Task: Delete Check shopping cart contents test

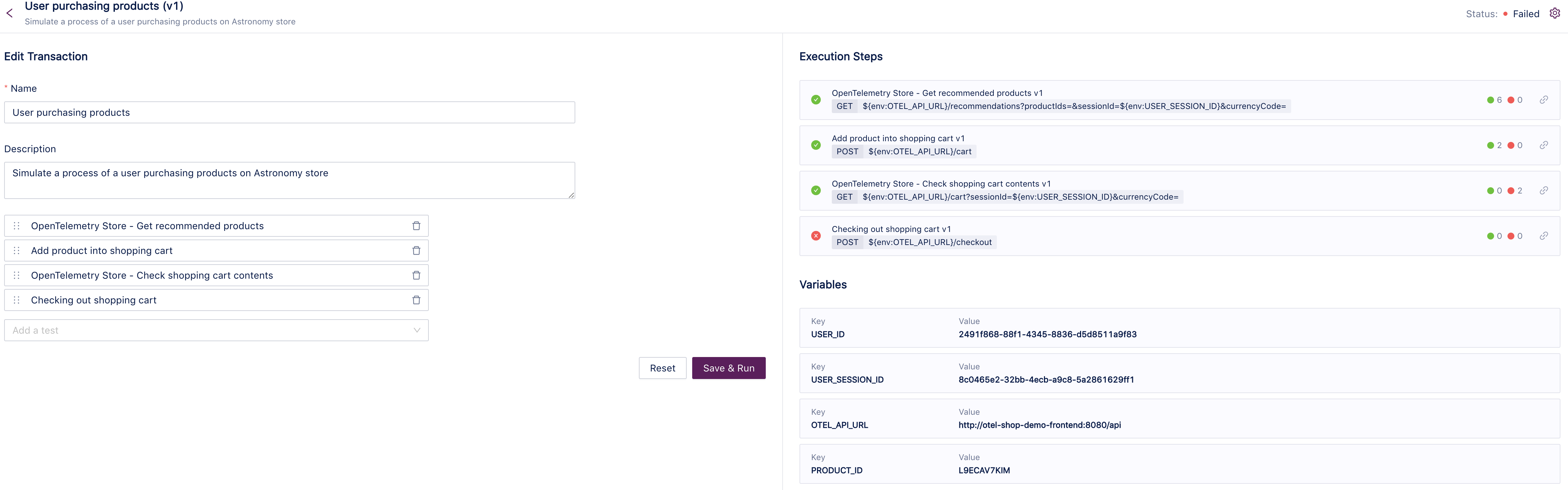Action: [x=416, y=275]
